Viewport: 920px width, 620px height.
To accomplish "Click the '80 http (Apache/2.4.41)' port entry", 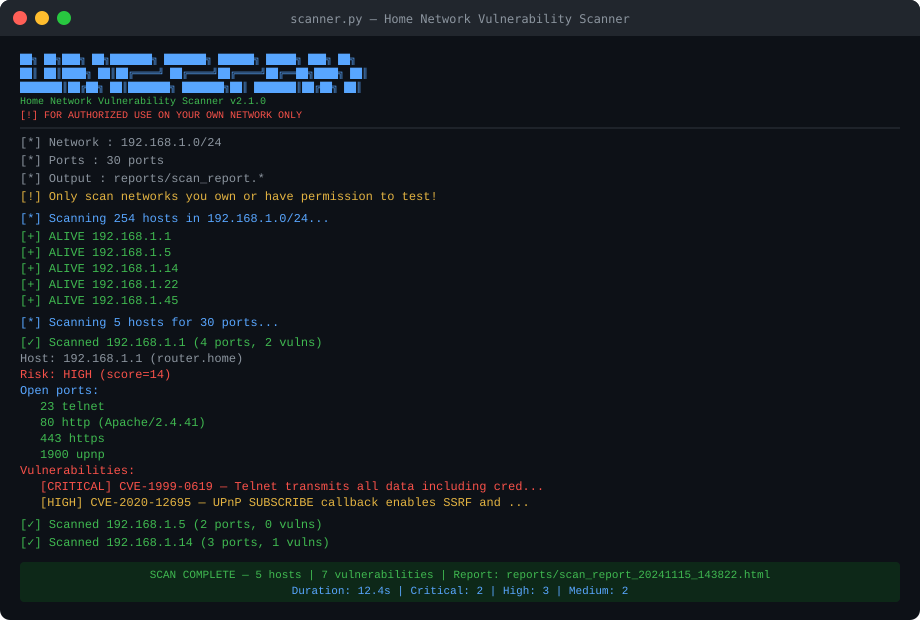I will (x=123, y=422).
